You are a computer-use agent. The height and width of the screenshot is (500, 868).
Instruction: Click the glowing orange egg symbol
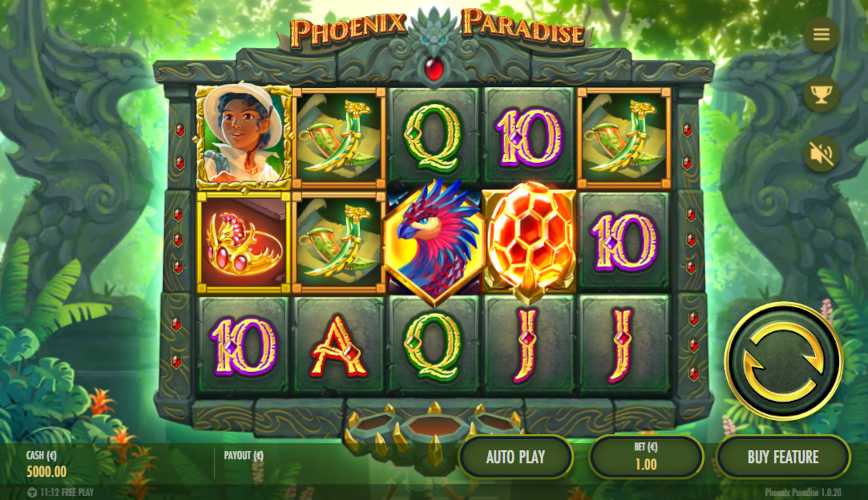[530, 241]
